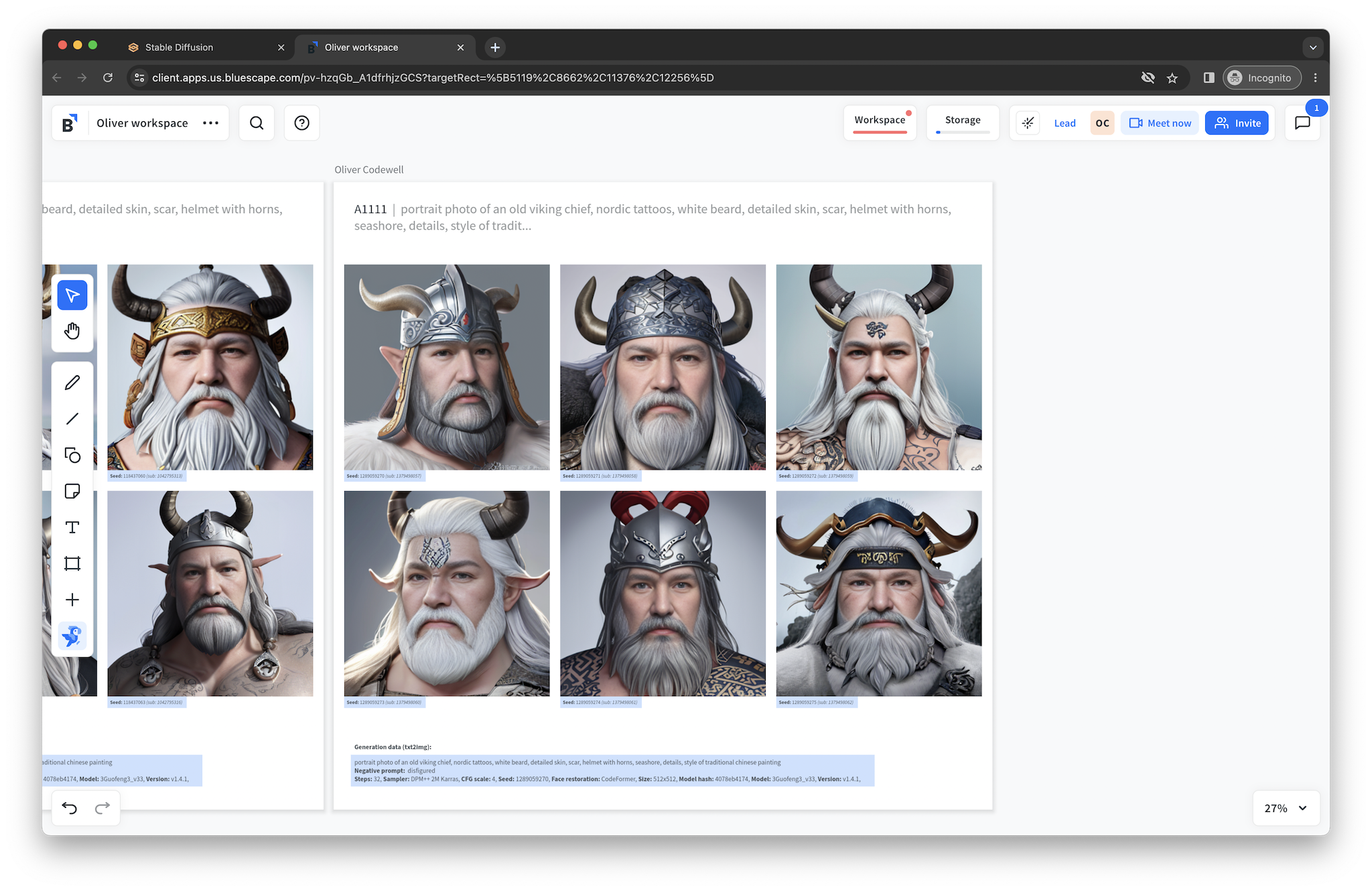Toggle Lead mode
The height and width of the screenshot is (891, 1372).
click(x=1065, y=123)
